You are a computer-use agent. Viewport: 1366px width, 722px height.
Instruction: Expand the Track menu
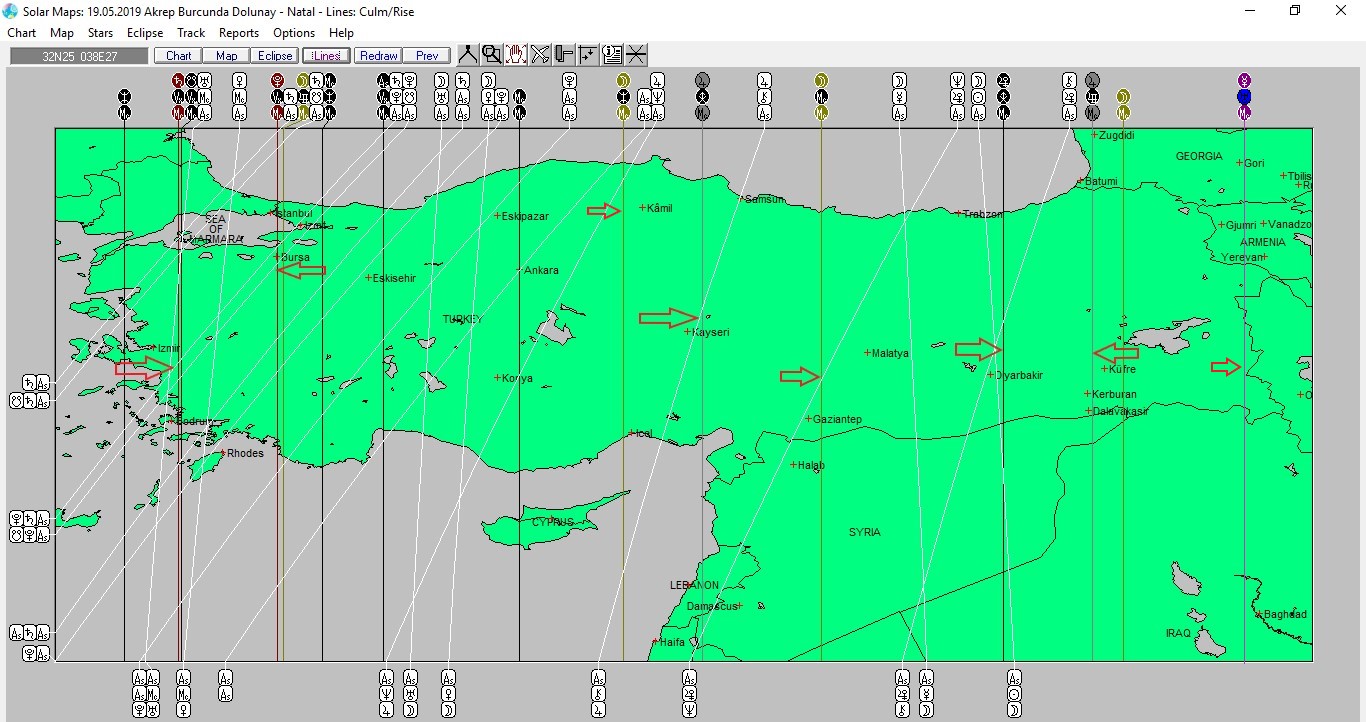click(x=191, y=33)
